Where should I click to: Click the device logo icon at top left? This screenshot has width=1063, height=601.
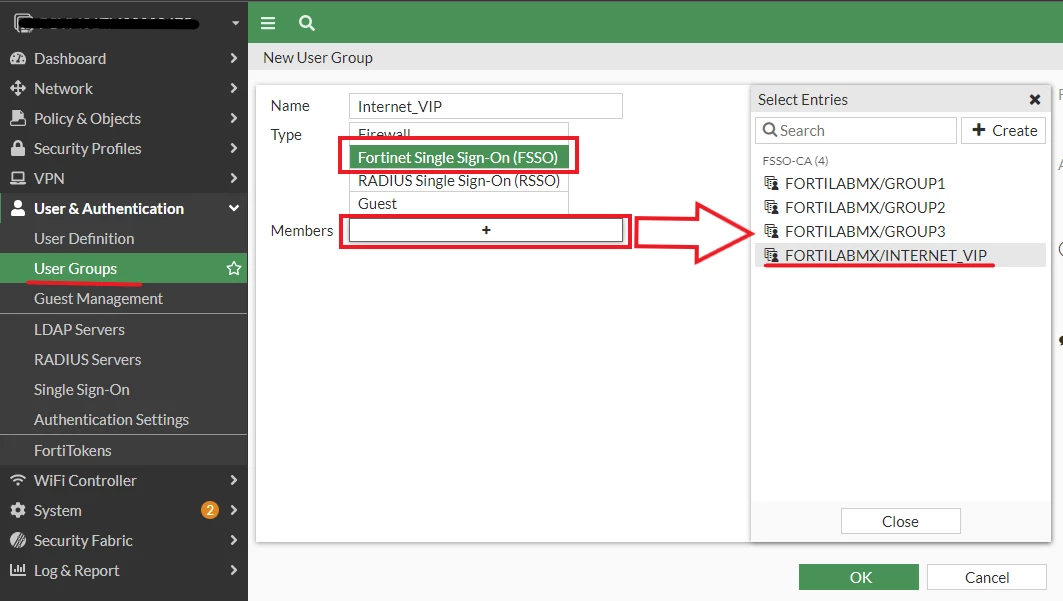pos(22,22)
